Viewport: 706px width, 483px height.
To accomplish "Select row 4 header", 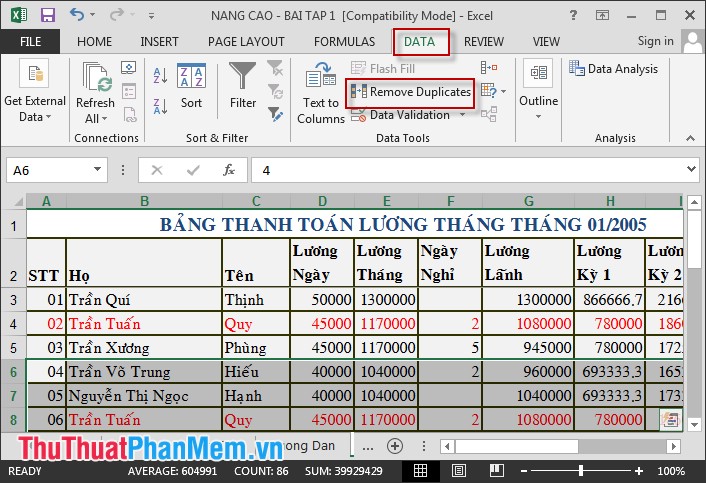I will (x=14, y=324).
